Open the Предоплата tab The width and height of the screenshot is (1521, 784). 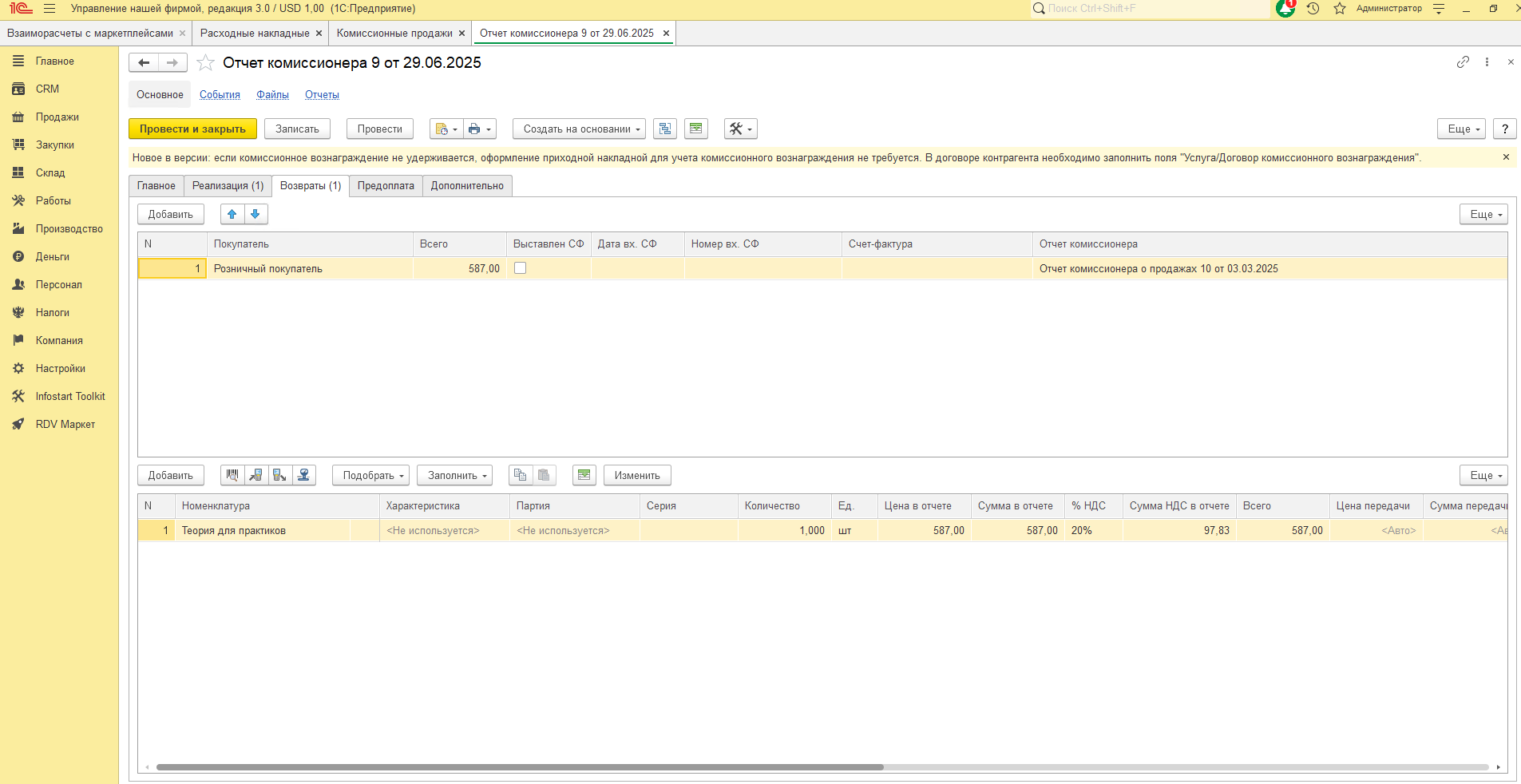[386, 186]
